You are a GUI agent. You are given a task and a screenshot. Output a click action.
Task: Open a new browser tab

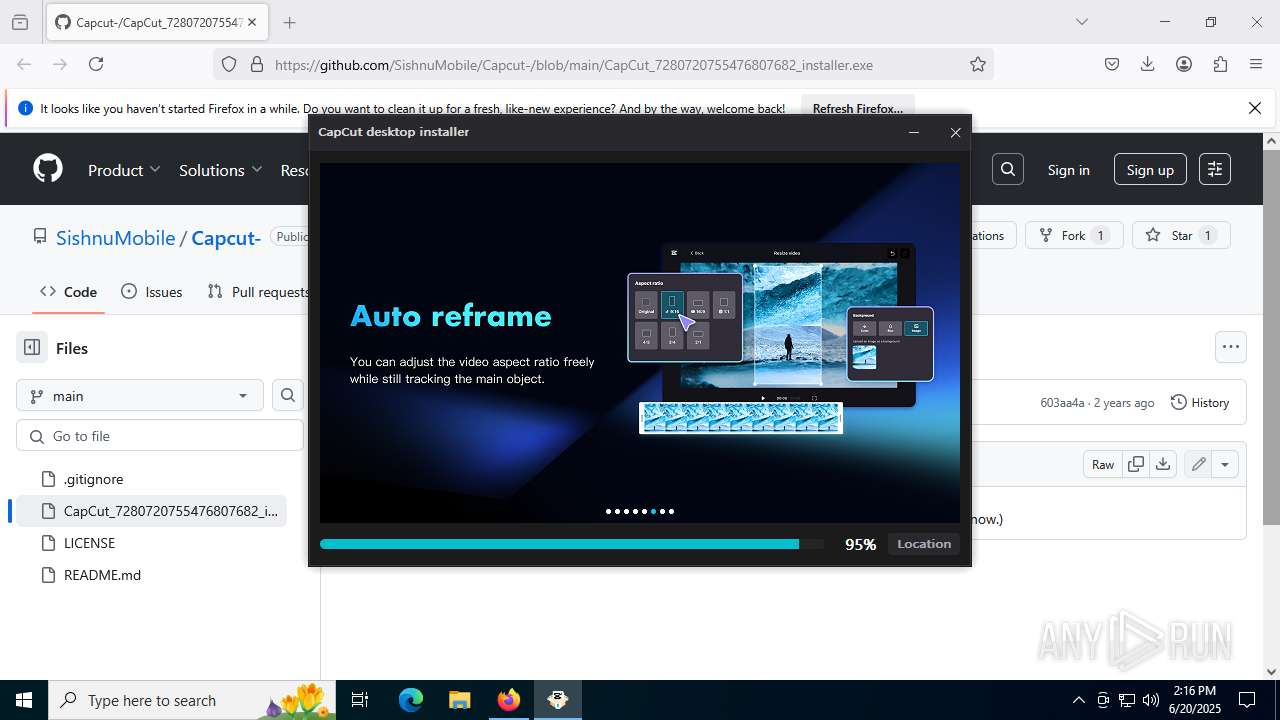[x=289, y=22]
